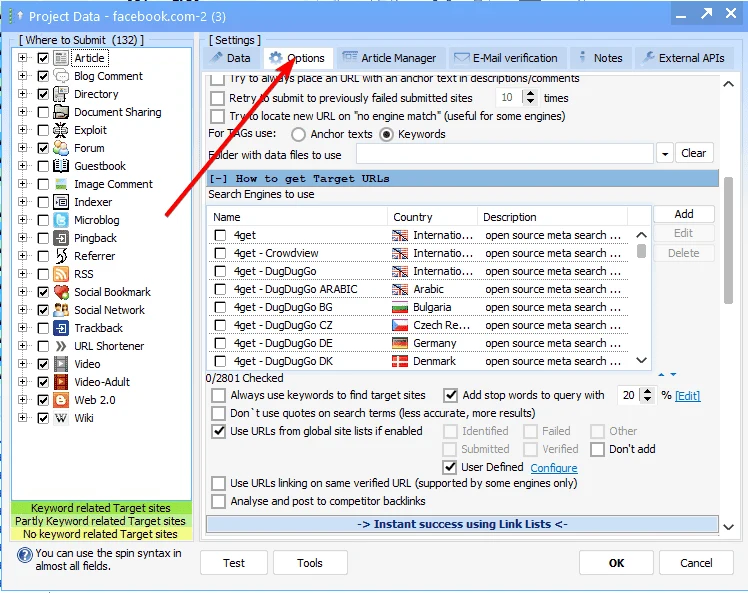Click the Clear button
This screenshot has height=593, width=748.
click(693, 153)
